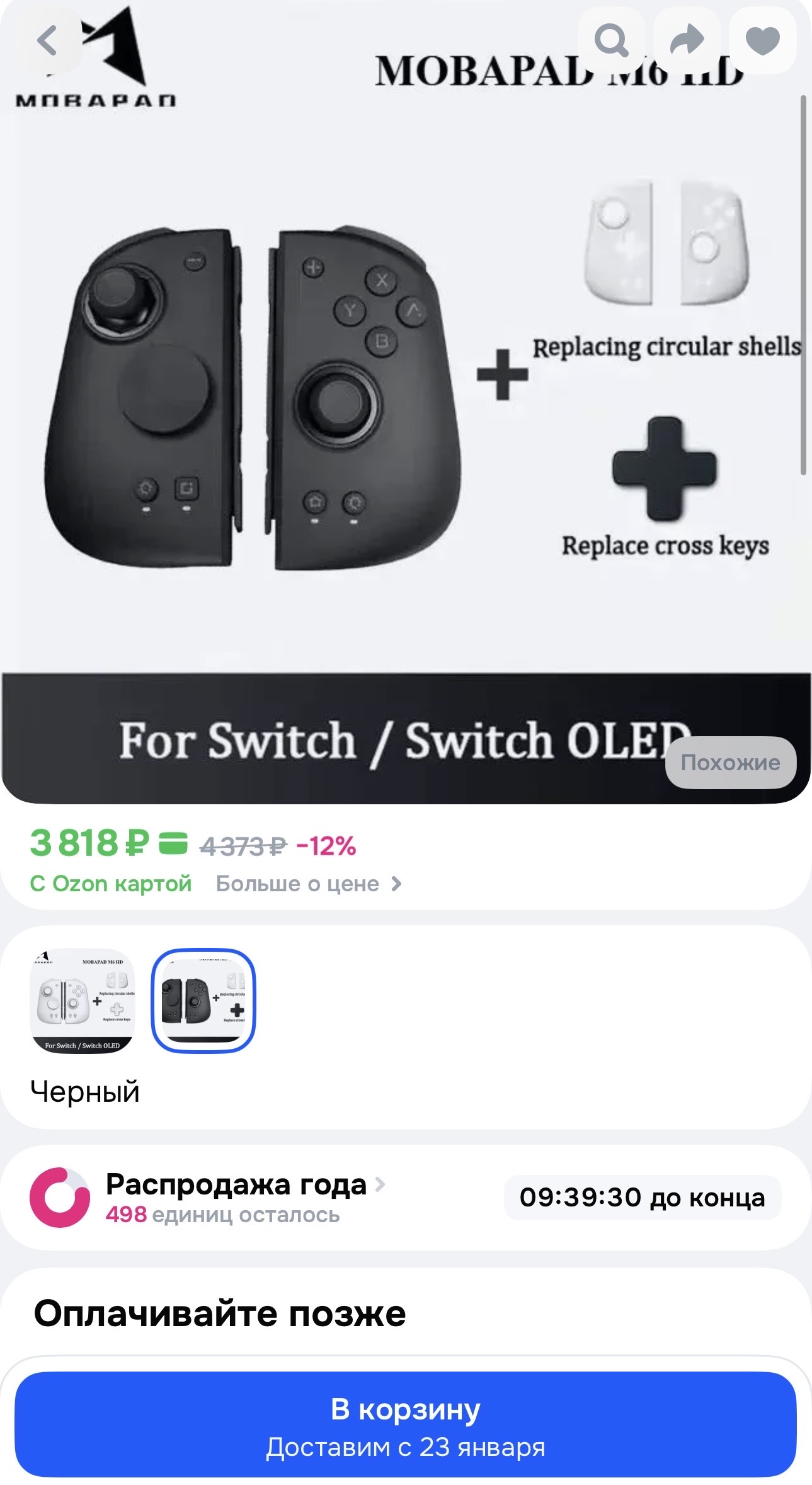Tap the back arrow icon
This screenshot has height=1485, width=812.
(47, 41)
